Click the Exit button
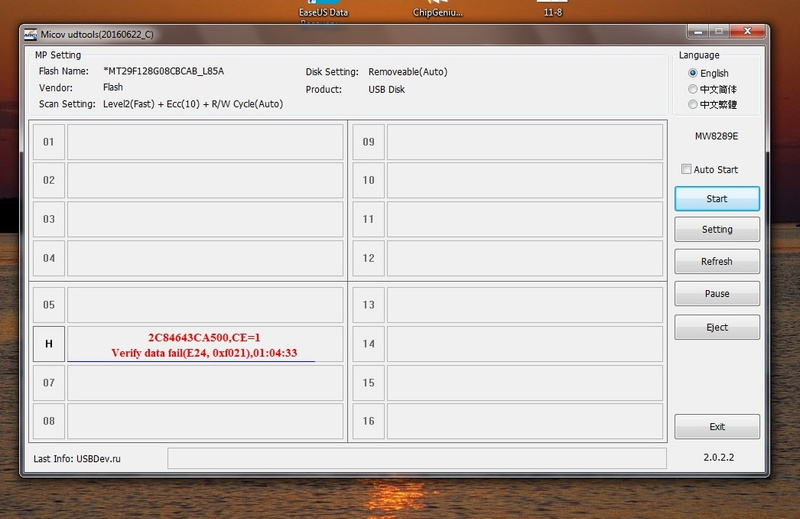The image size is (800, 519). coord(717,427)
